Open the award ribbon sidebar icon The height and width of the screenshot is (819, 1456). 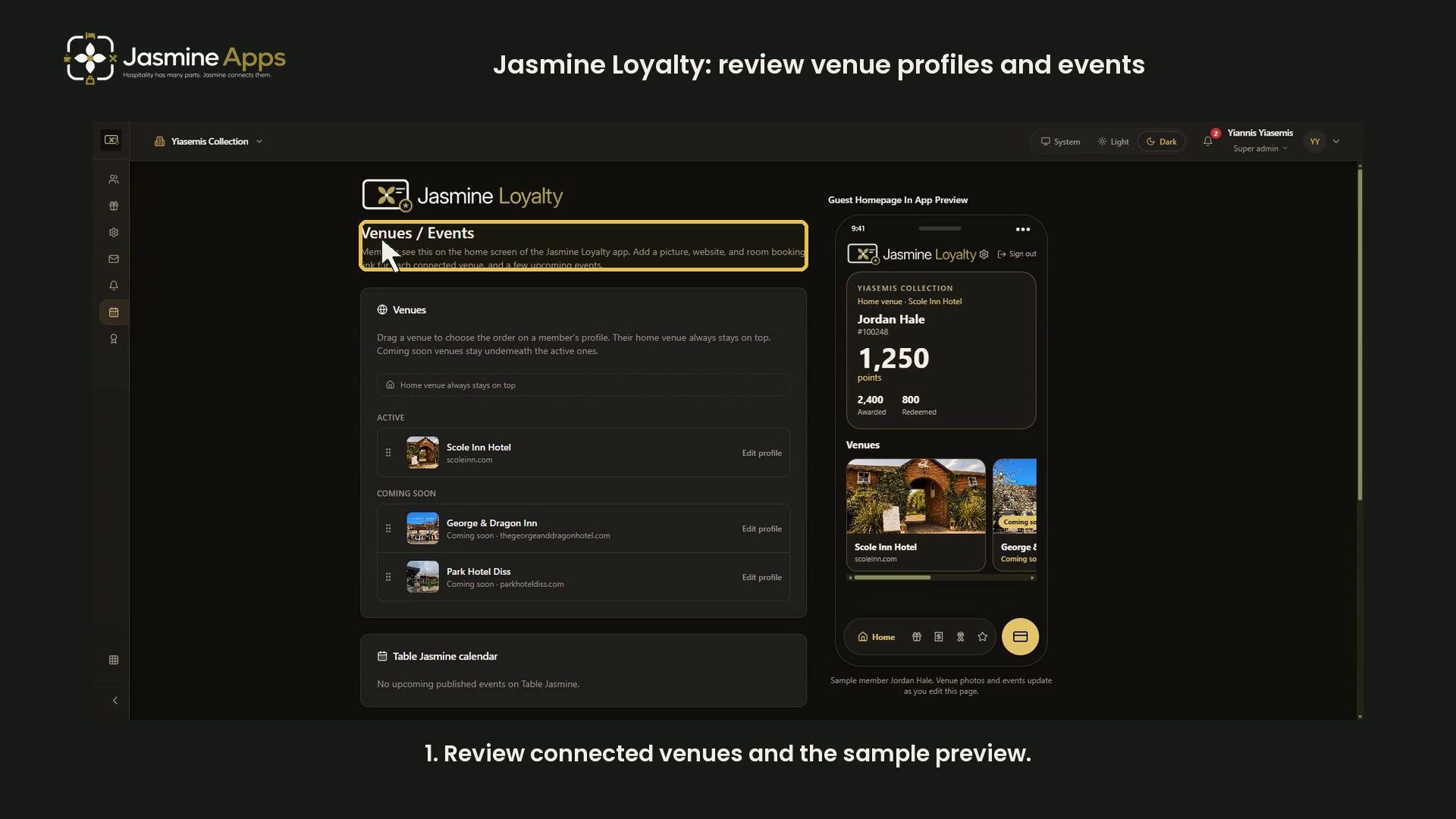click(x=114, y=339)
